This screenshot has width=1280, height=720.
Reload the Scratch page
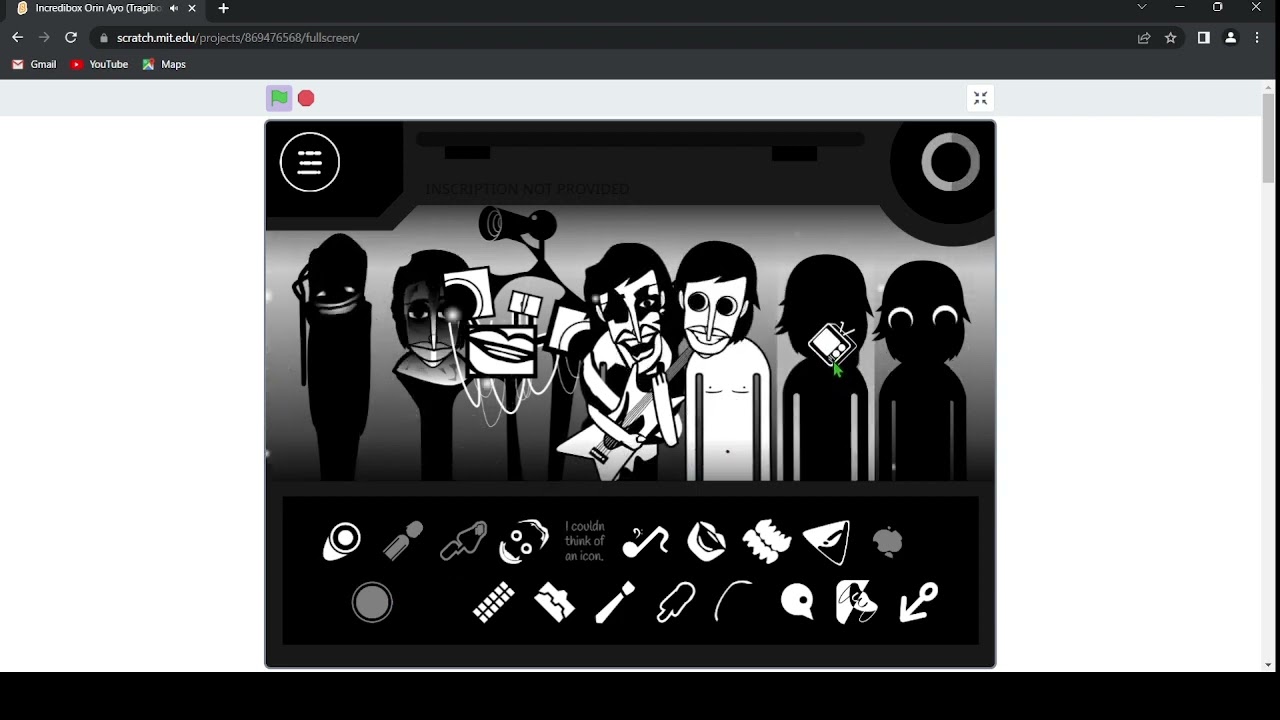click(70, 37)
